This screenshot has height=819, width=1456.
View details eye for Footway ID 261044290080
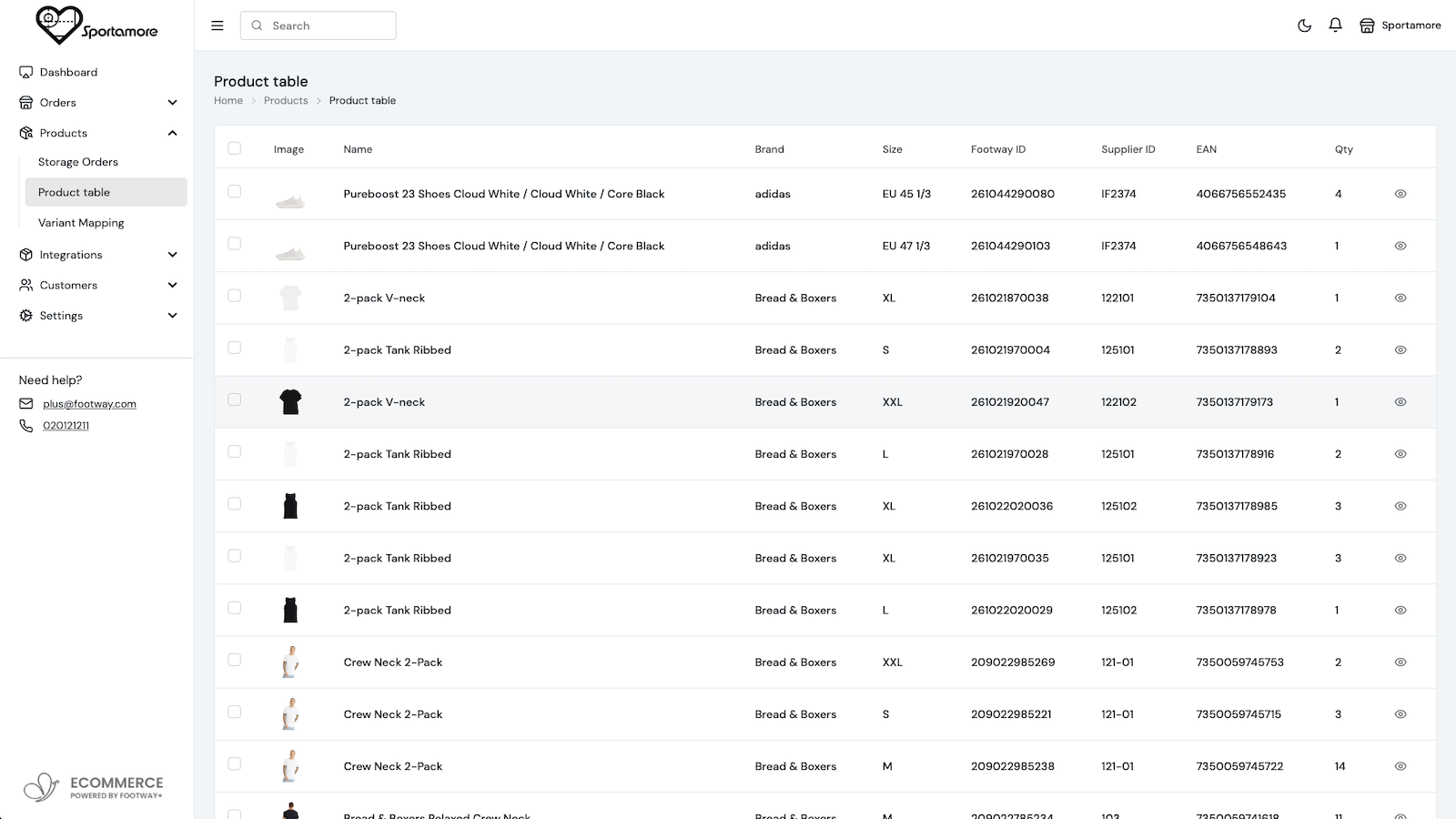pos(1400,194)
